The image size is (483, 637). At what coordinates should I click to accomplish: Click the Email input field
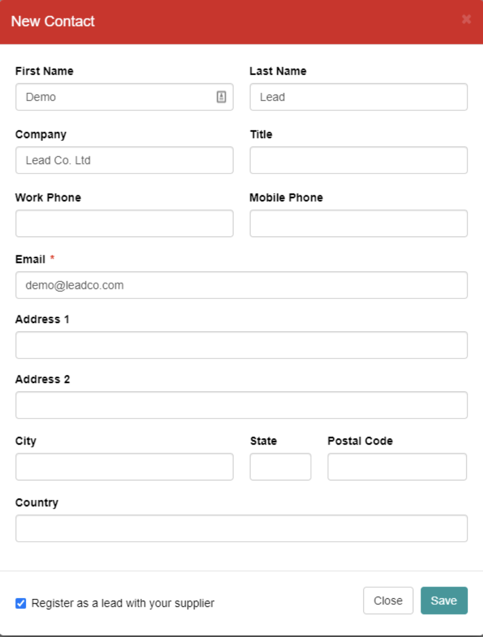pyautogui.click(x=241, y=285)
